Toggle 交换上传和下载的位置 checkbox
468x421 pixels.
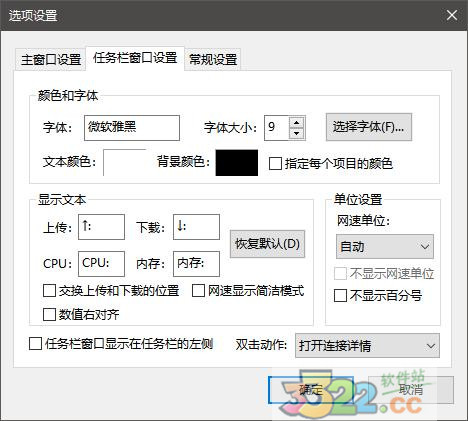pos(49,291)
